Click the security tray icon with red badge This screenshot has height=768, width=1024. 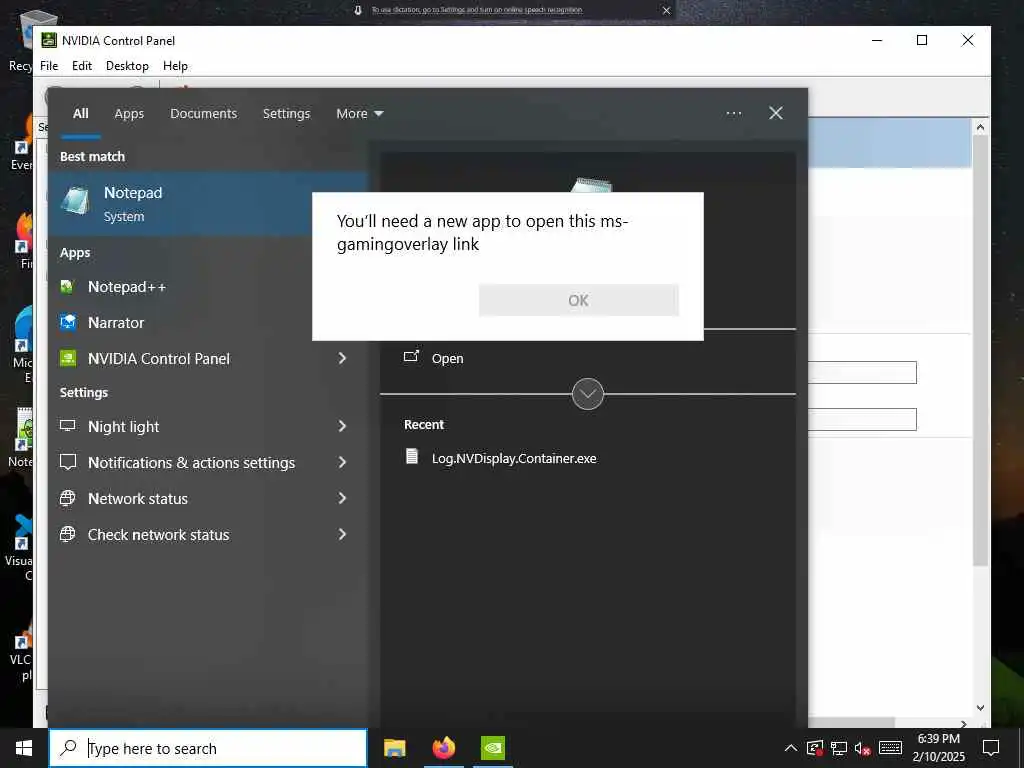coord(814,748)
